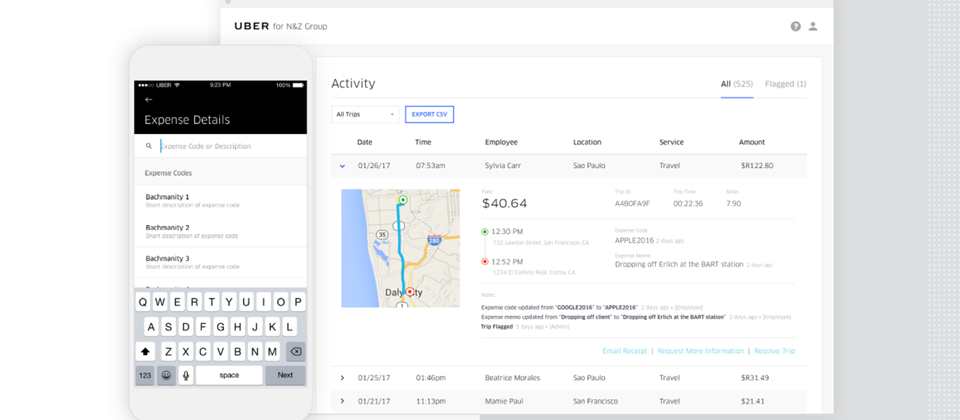
Task: Focus the Expense Code or Description field
Action: tap(220, 146)
